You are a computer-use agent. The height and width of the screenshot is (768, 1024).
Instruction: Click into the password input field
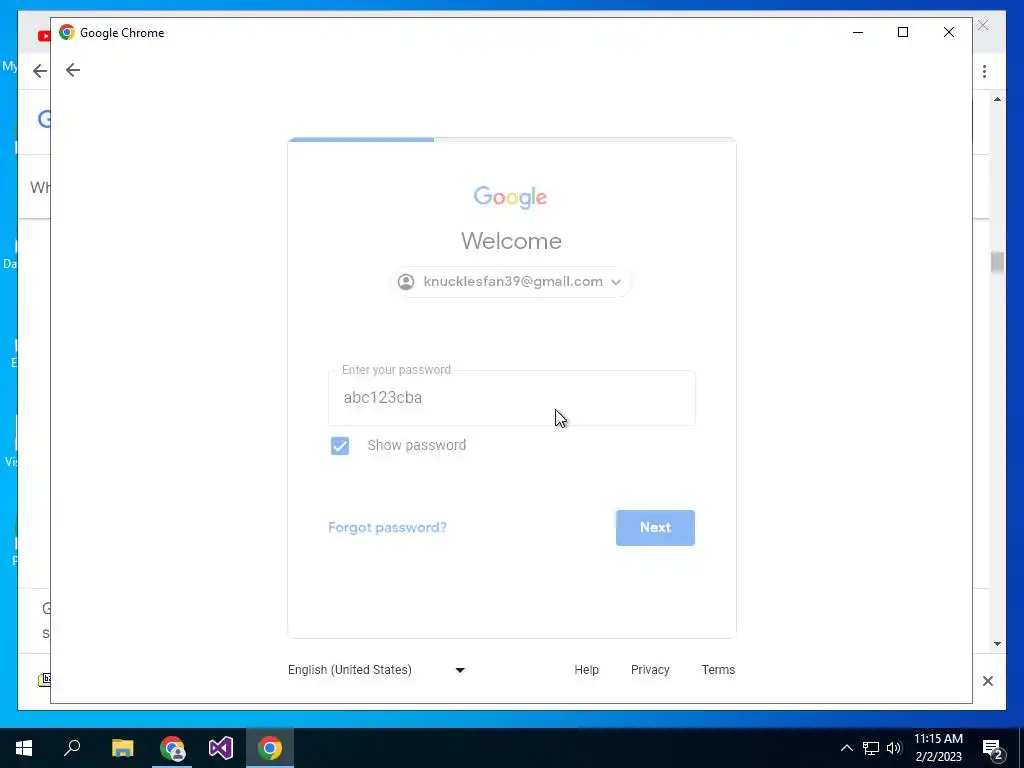point(511,398)
